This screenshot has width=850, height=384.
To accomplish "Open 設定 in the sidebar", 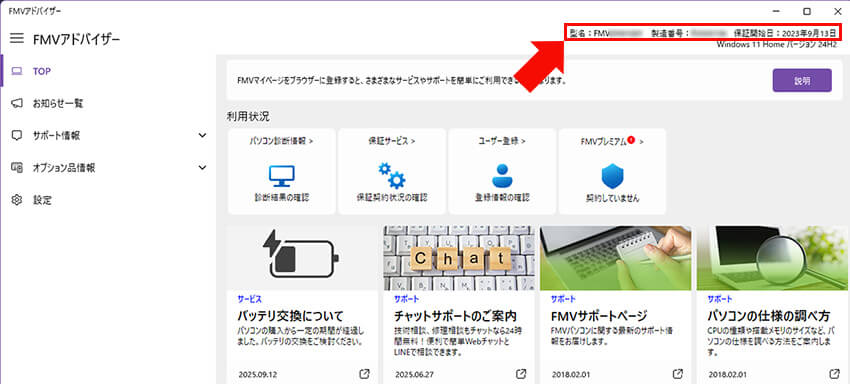I will (108, 200).
